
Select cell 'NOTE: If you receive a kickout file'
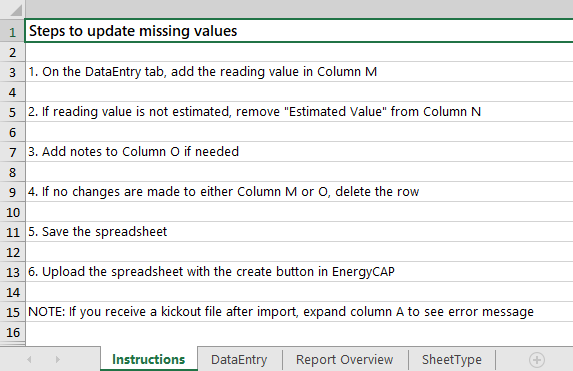coord(299,312)
